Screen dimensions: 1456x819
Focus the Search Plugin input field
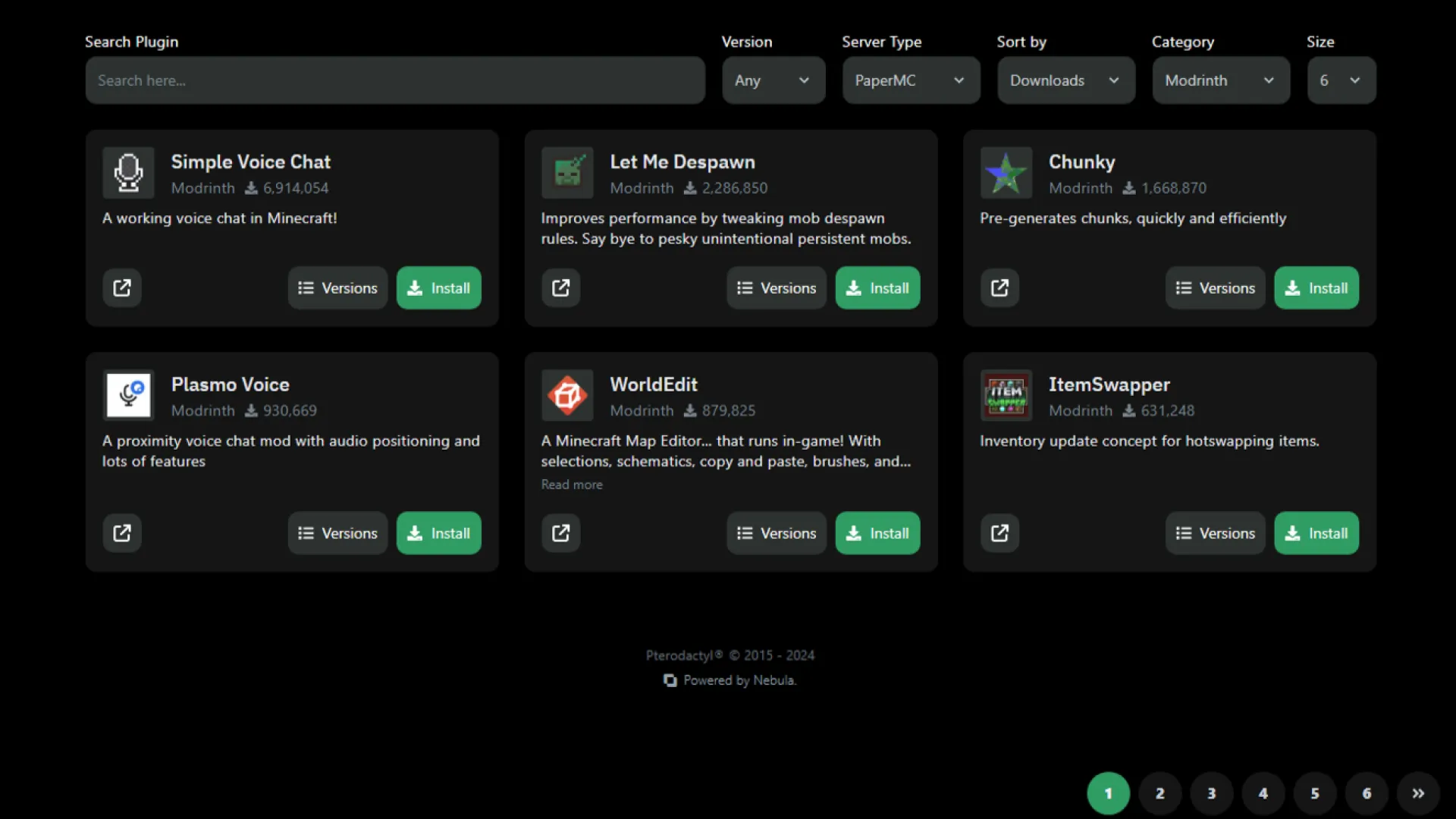point(394,80)
